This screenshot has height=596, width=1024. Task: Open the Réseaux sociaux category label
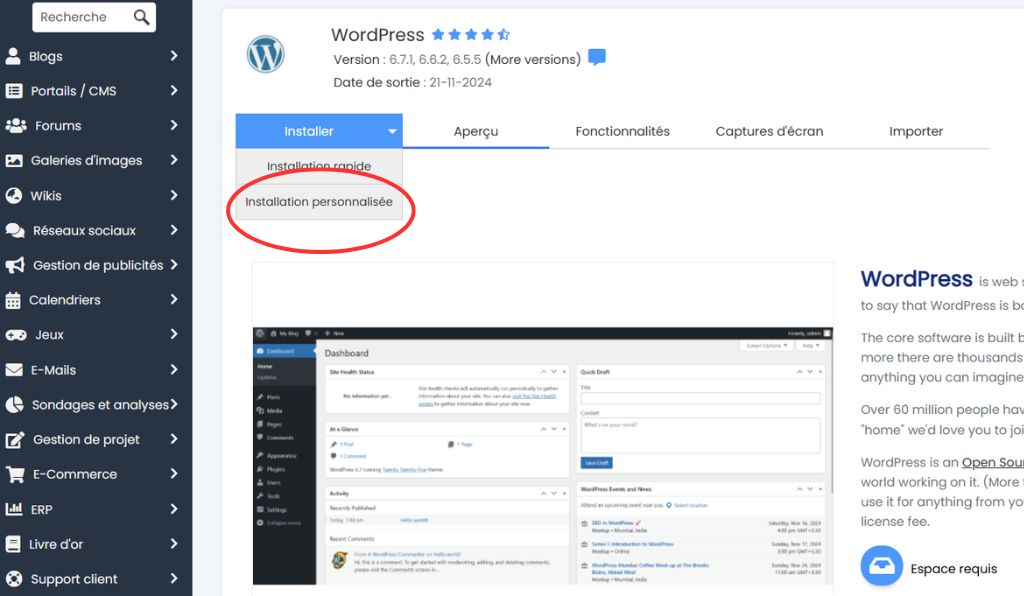(x=84, y=230)
